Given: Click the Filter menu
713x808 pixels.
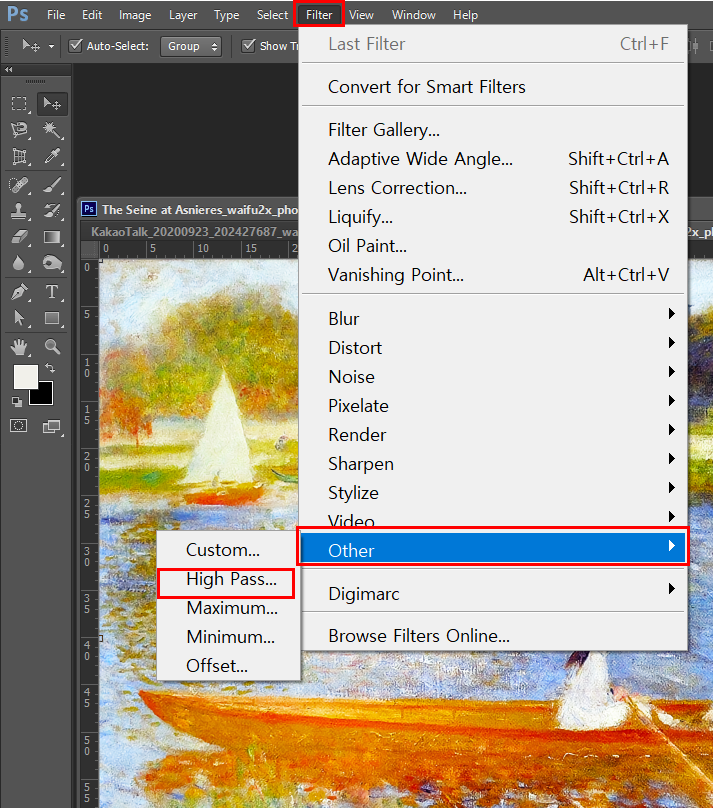Looking at the screenshot, I should (x=319, y=15).
